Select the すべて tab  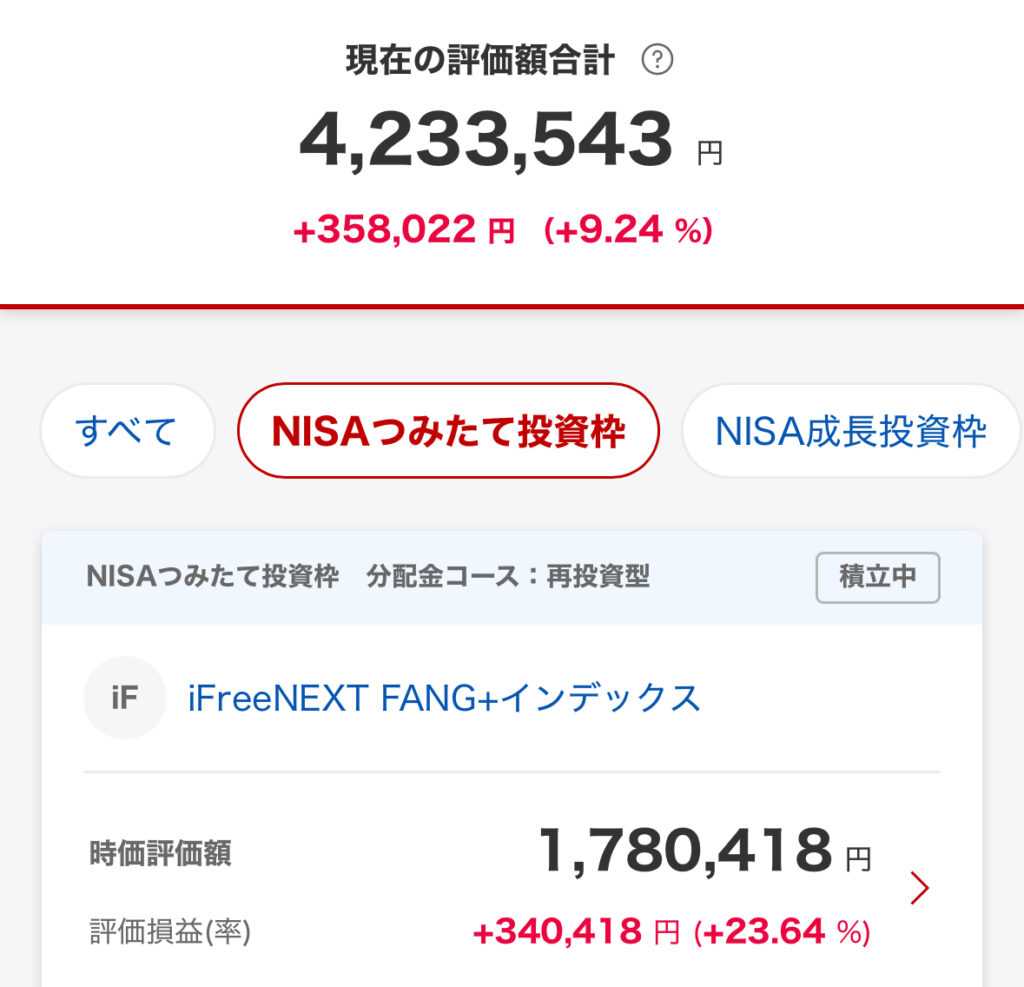[127, 431]
